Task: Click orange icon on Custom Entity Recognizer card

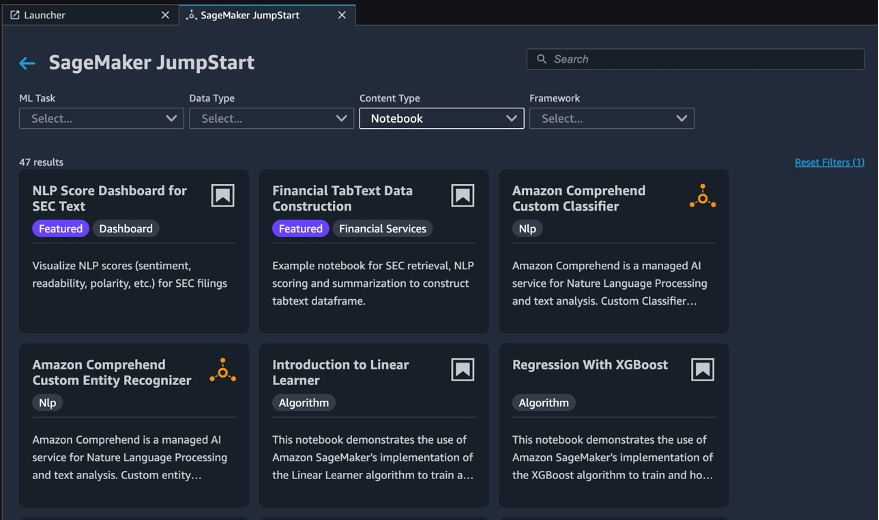Action: point(223,370)
